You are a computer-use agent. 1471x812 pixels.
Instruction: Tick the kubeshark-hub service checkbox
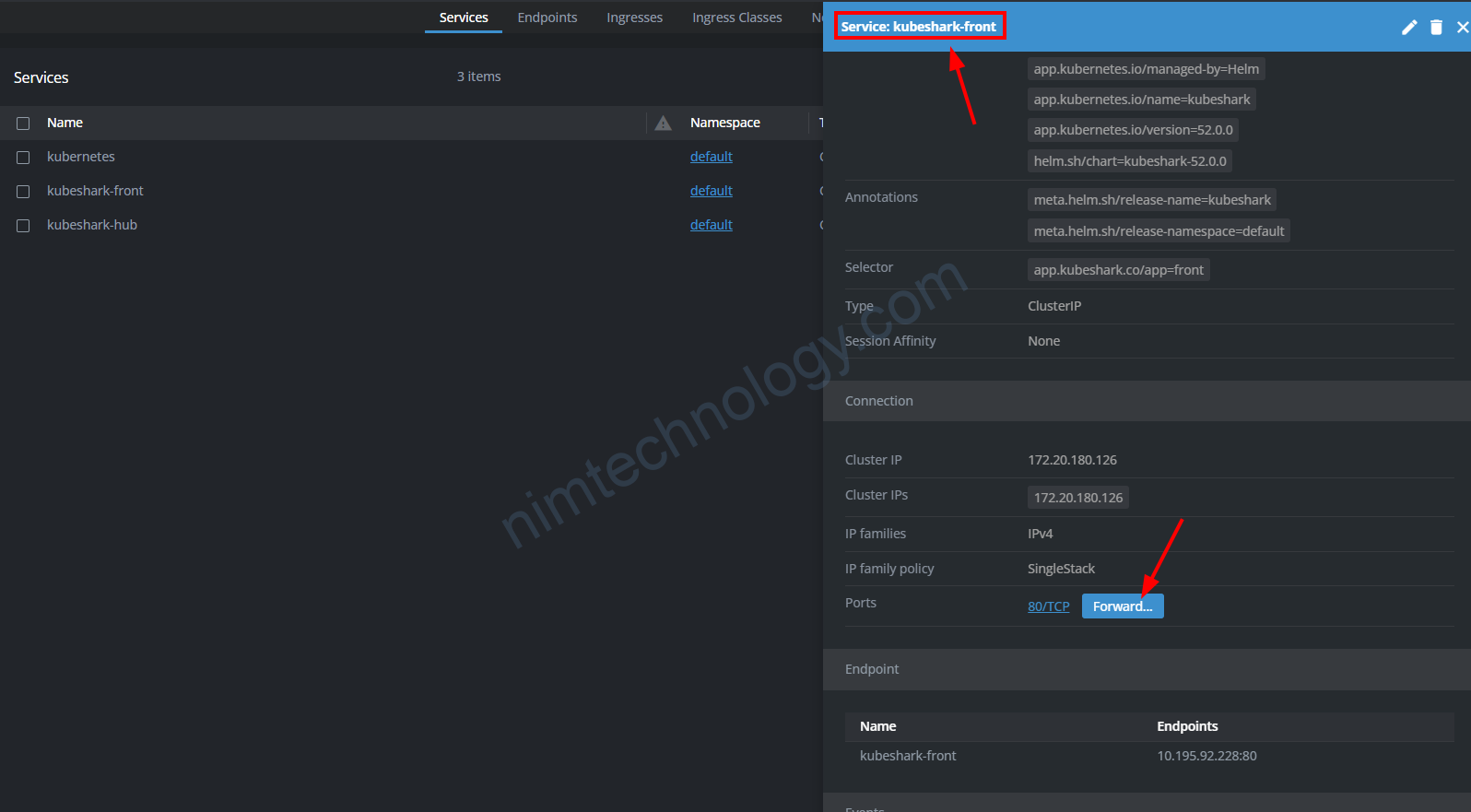(x=23, y=226)
